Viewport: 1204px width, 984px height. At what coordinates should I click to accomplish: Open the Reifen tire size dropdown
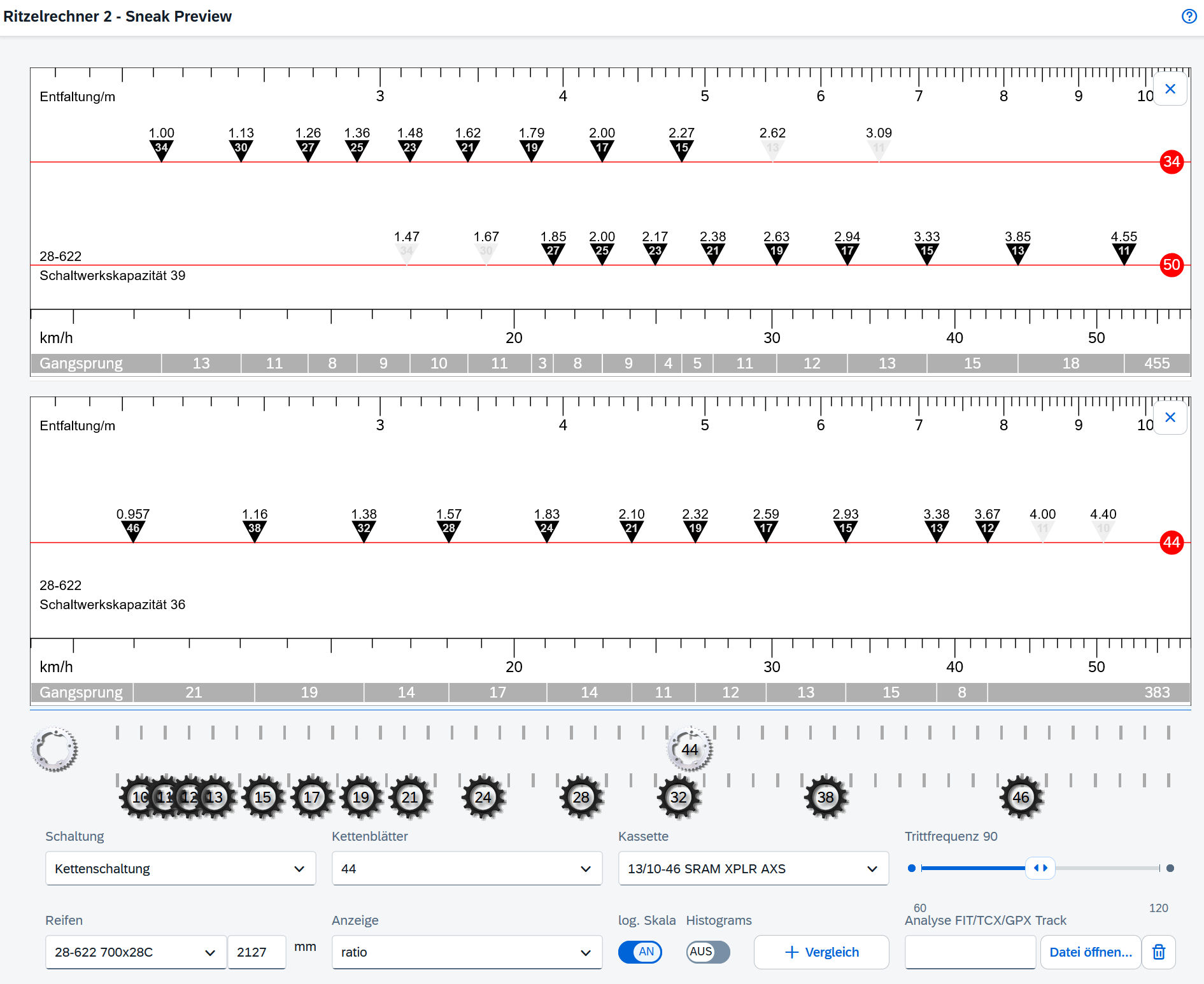[x=136, y=952]
